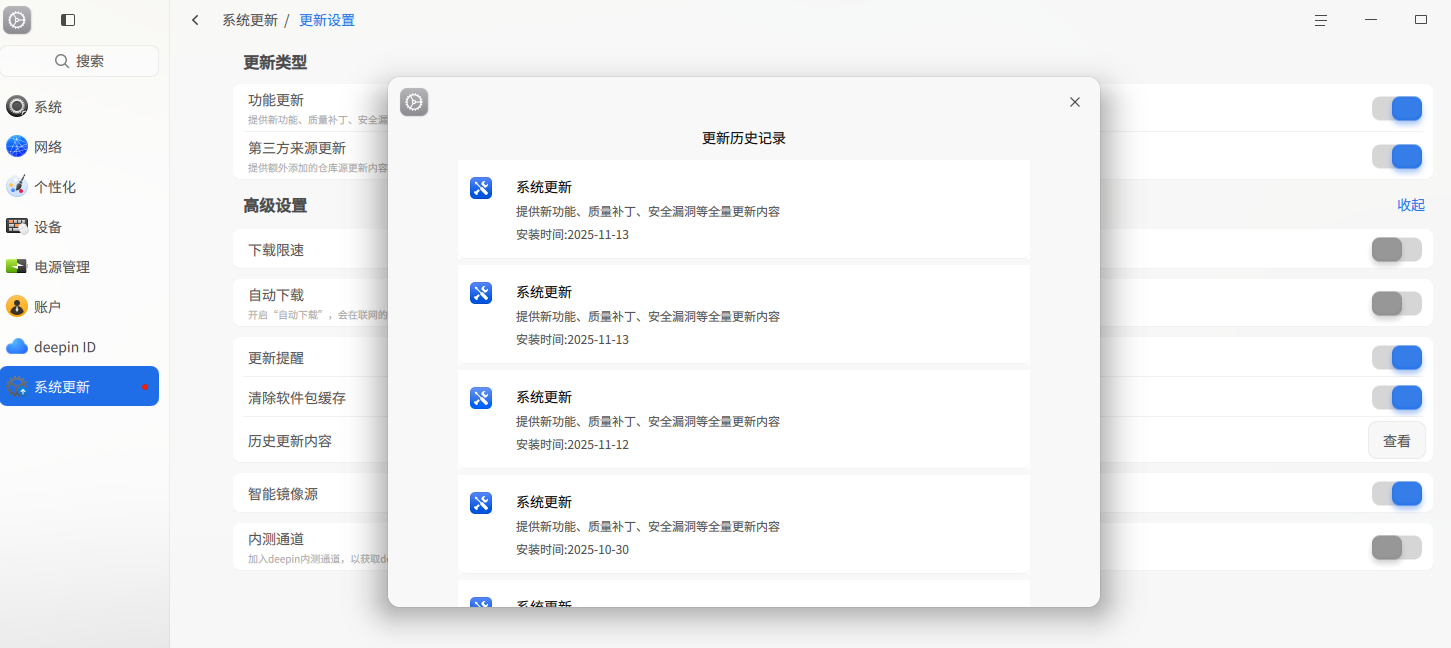The height and width of the screenshot is (648, 1451).
Task: Click the 账户 user icon
Action: pyautogui.click(x=17, y=307)
